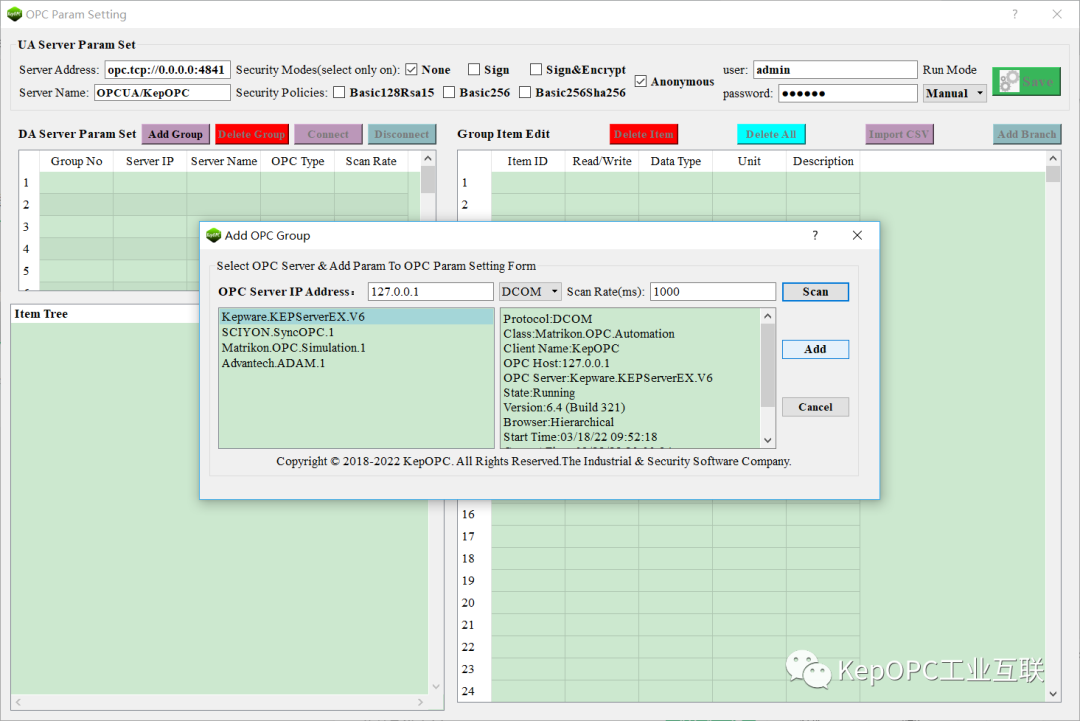Click the Unit column header

pos(749,161)
